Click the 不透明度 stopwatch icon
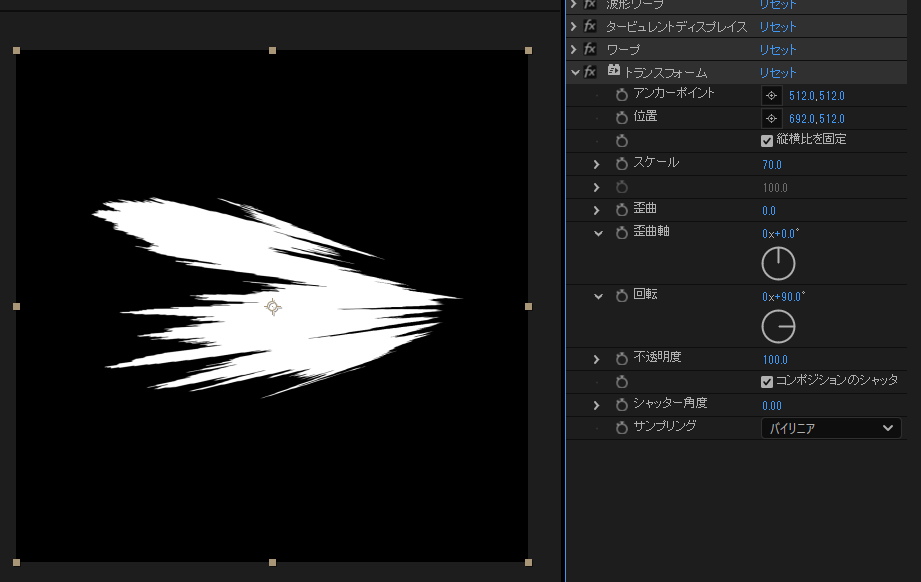The height and width of the screenshot is (582, 921). tap(621, 359)
